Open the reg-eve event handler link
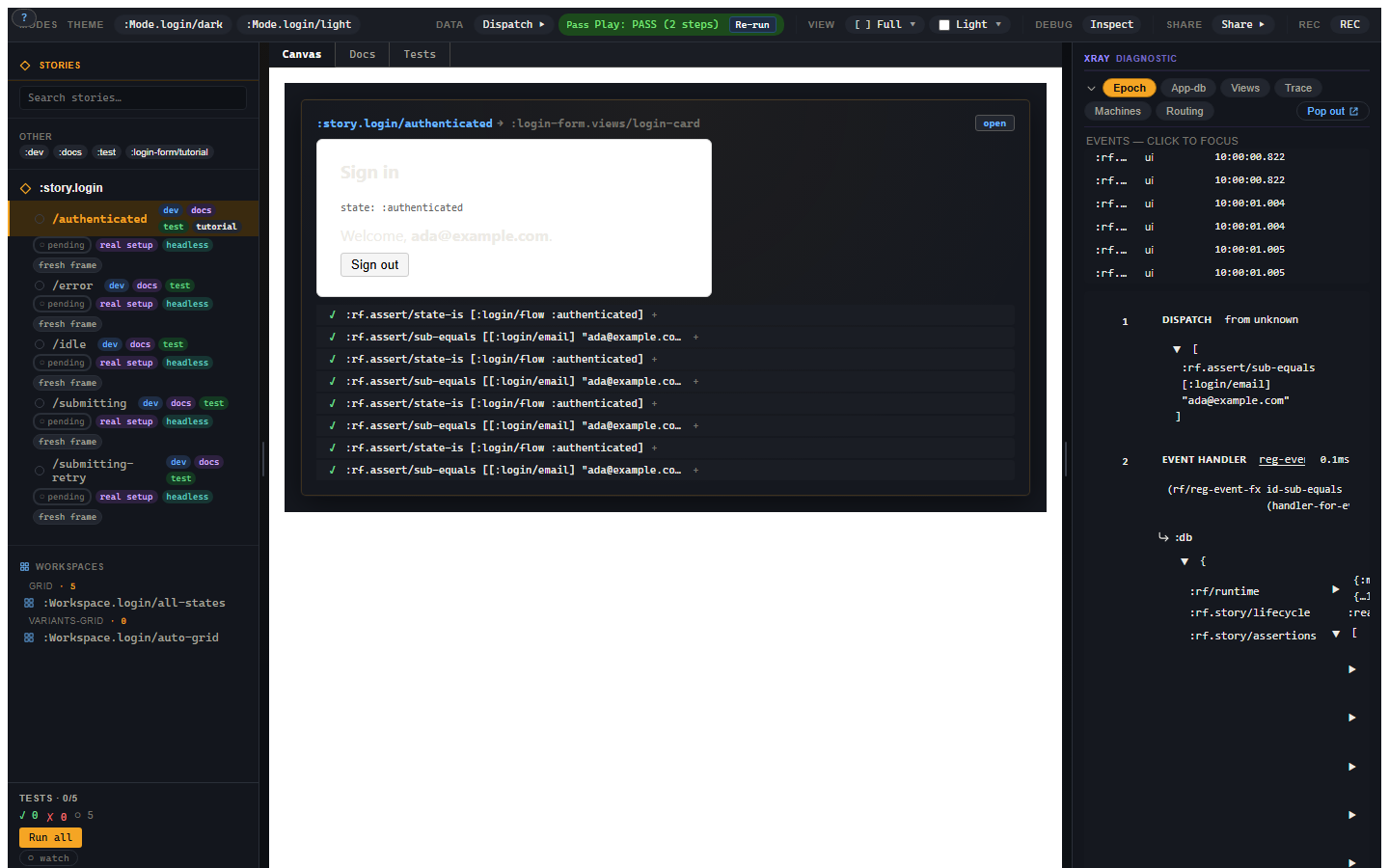Viewport: 1389px width, 868px height. pos(1282,460)
